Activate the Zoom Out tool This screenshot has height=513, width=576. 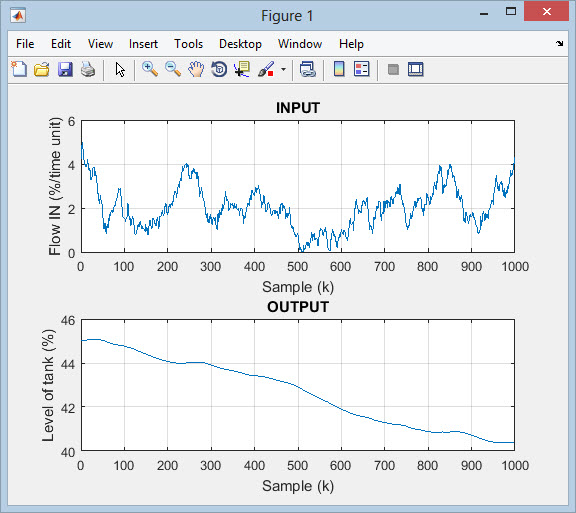tap(173, 69)
